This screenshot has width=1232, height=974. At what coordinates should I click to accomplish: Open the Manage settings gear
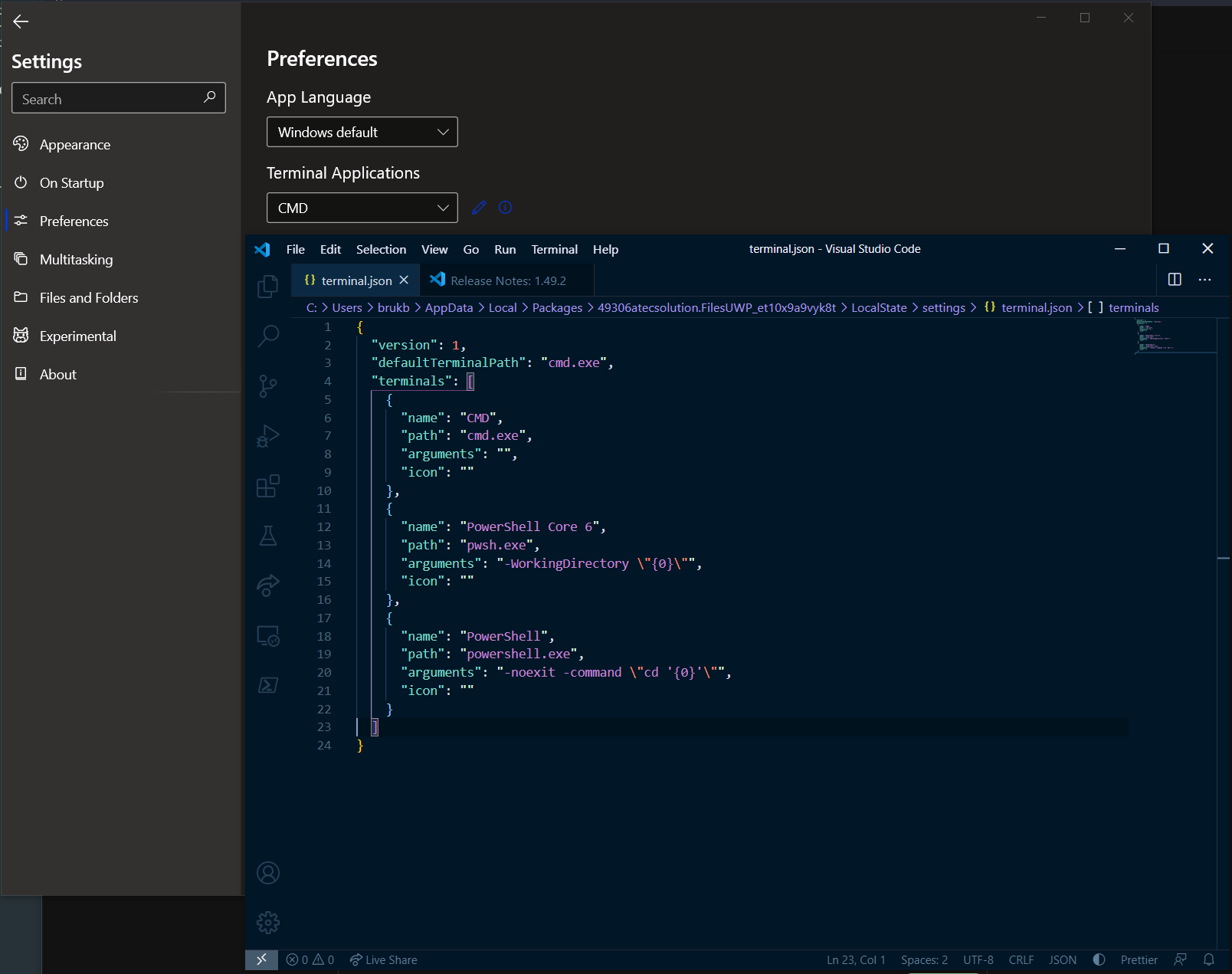pos(267,923)
